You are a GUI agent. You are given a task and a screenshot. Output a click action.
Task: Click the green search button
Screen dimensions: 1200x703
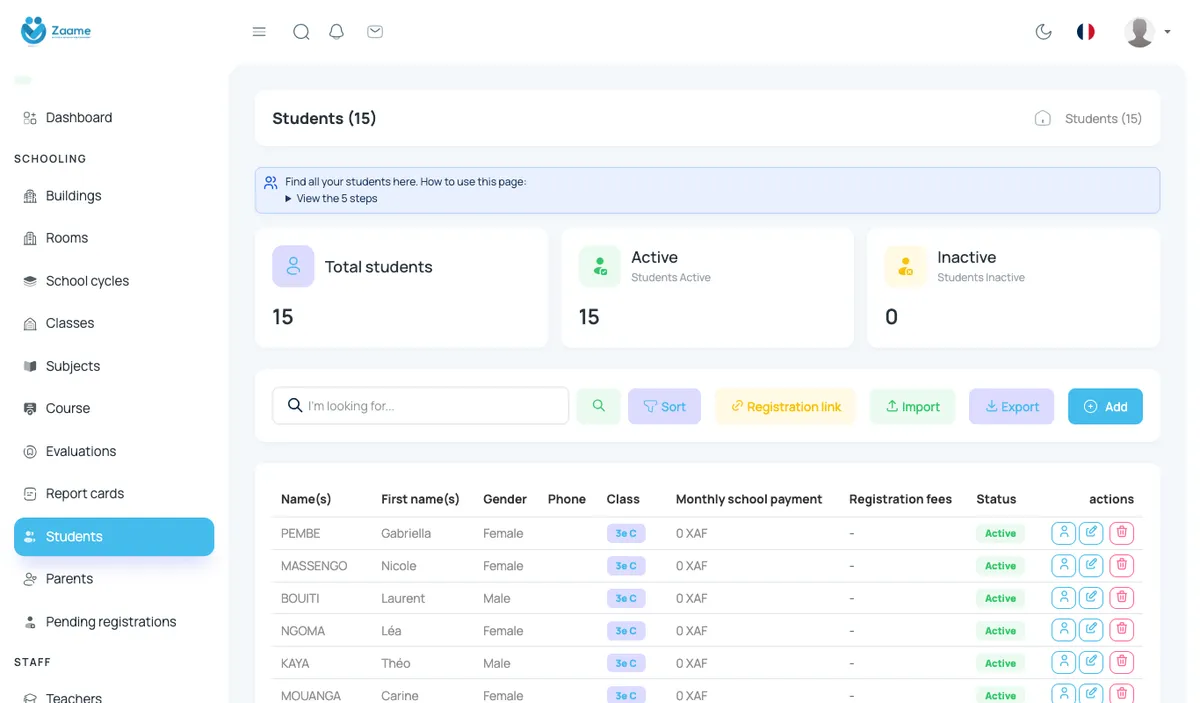coord(598,406)
